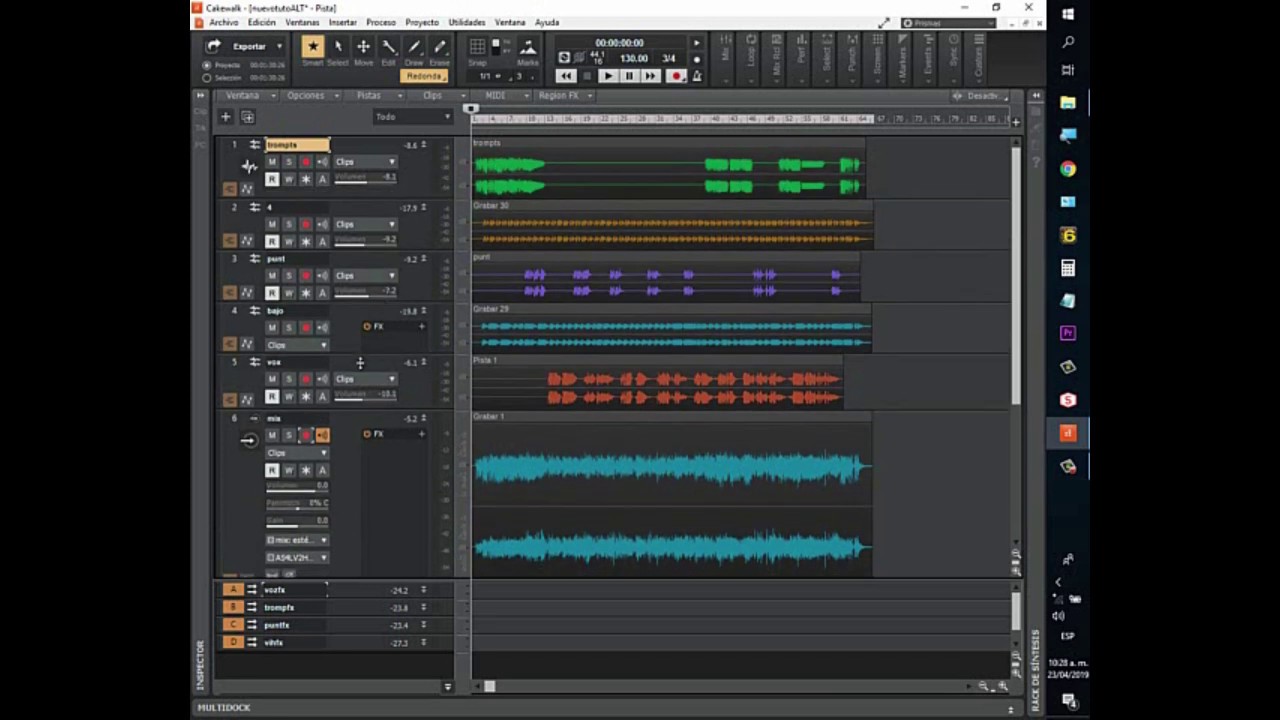Click FX add plus on bajo track
Screen dimensions: 1280x720
[421, 327]
